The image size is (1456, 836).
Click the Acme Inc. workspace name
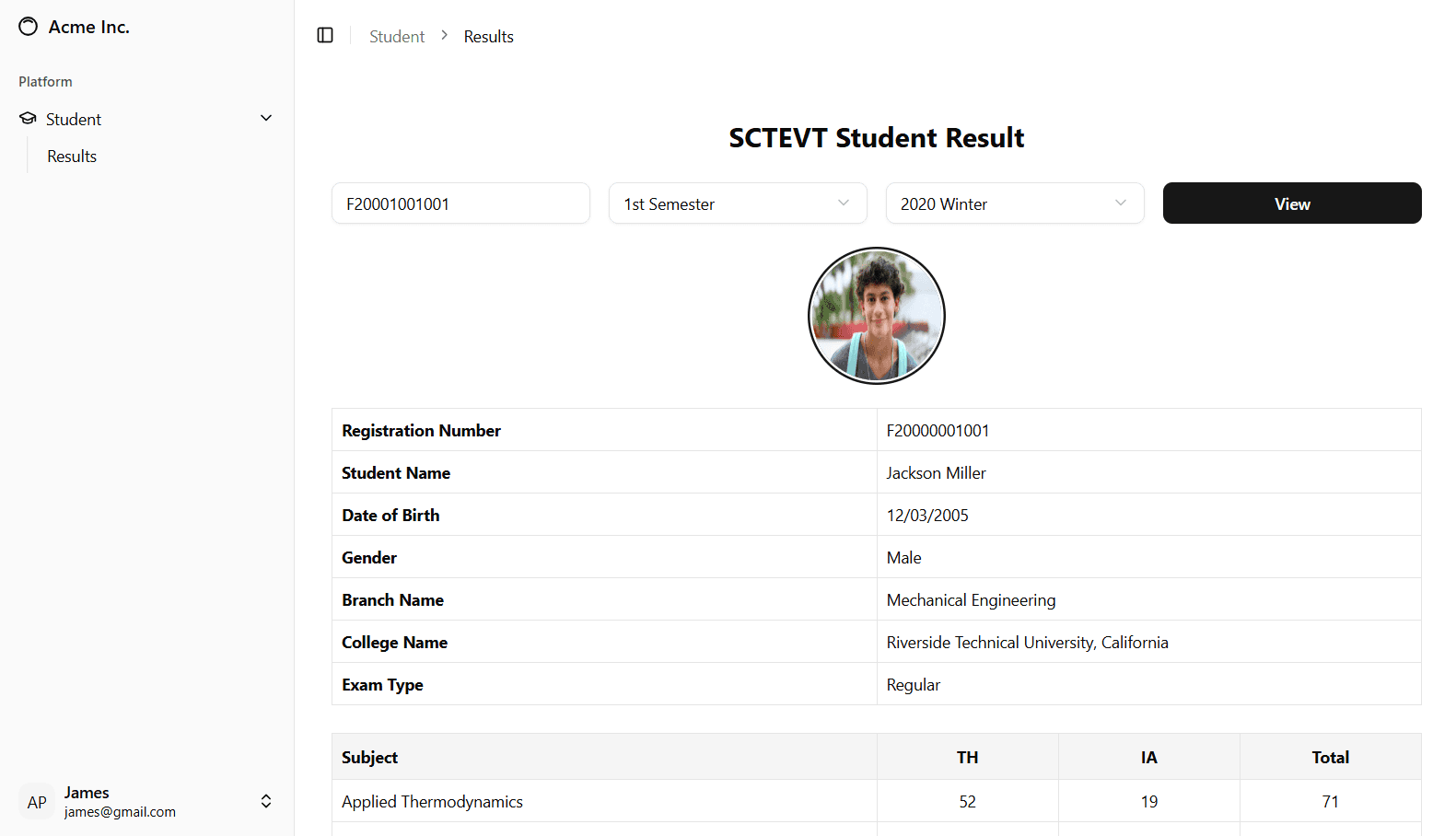(89, 28)
